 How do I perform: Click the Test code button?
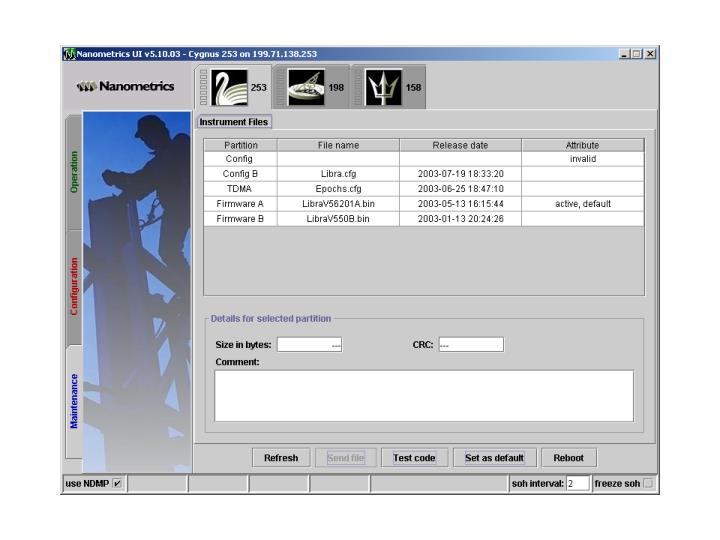tap(414, 458)
